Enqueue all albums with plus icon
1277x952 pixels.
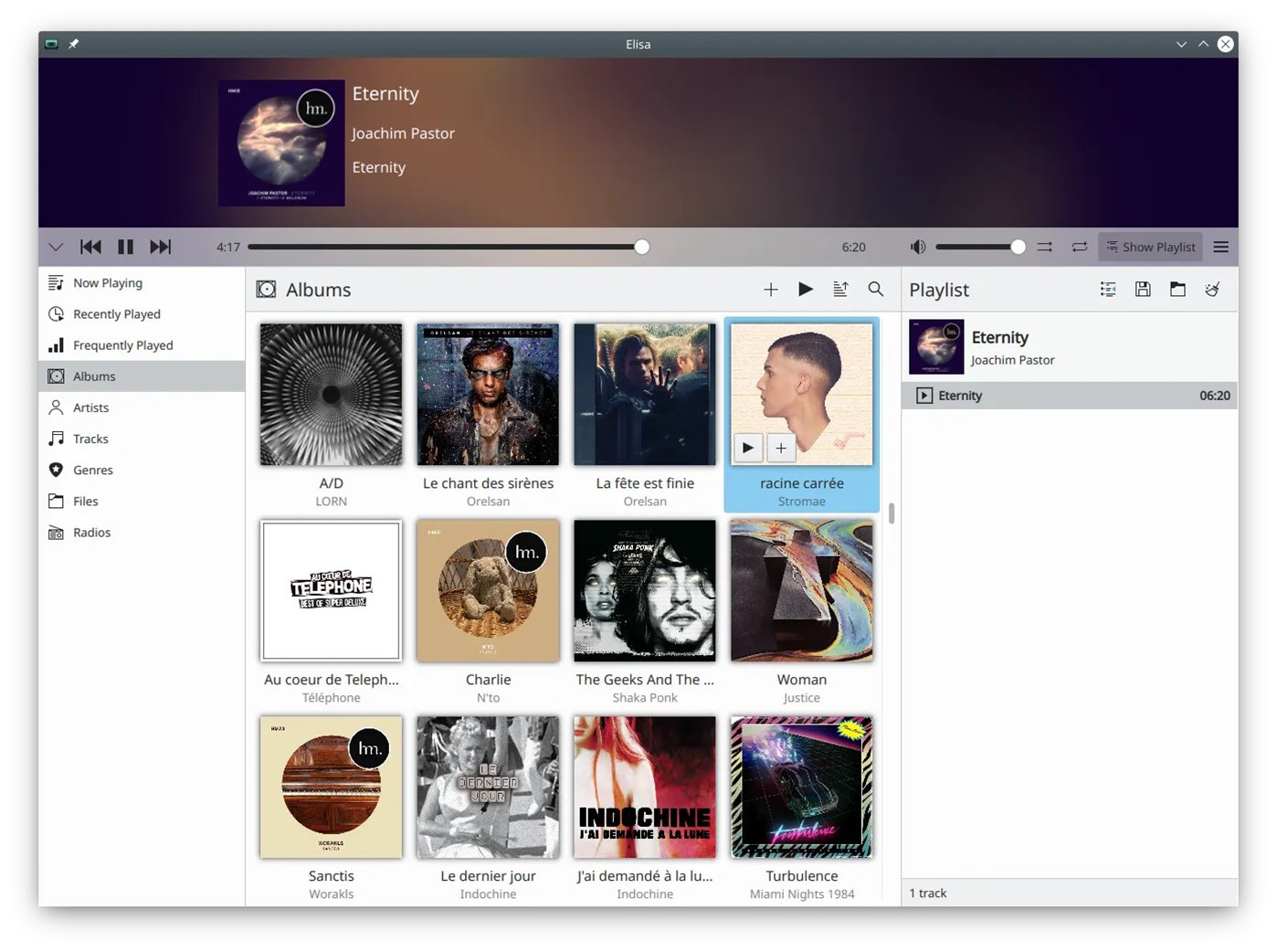pos(771,290)
